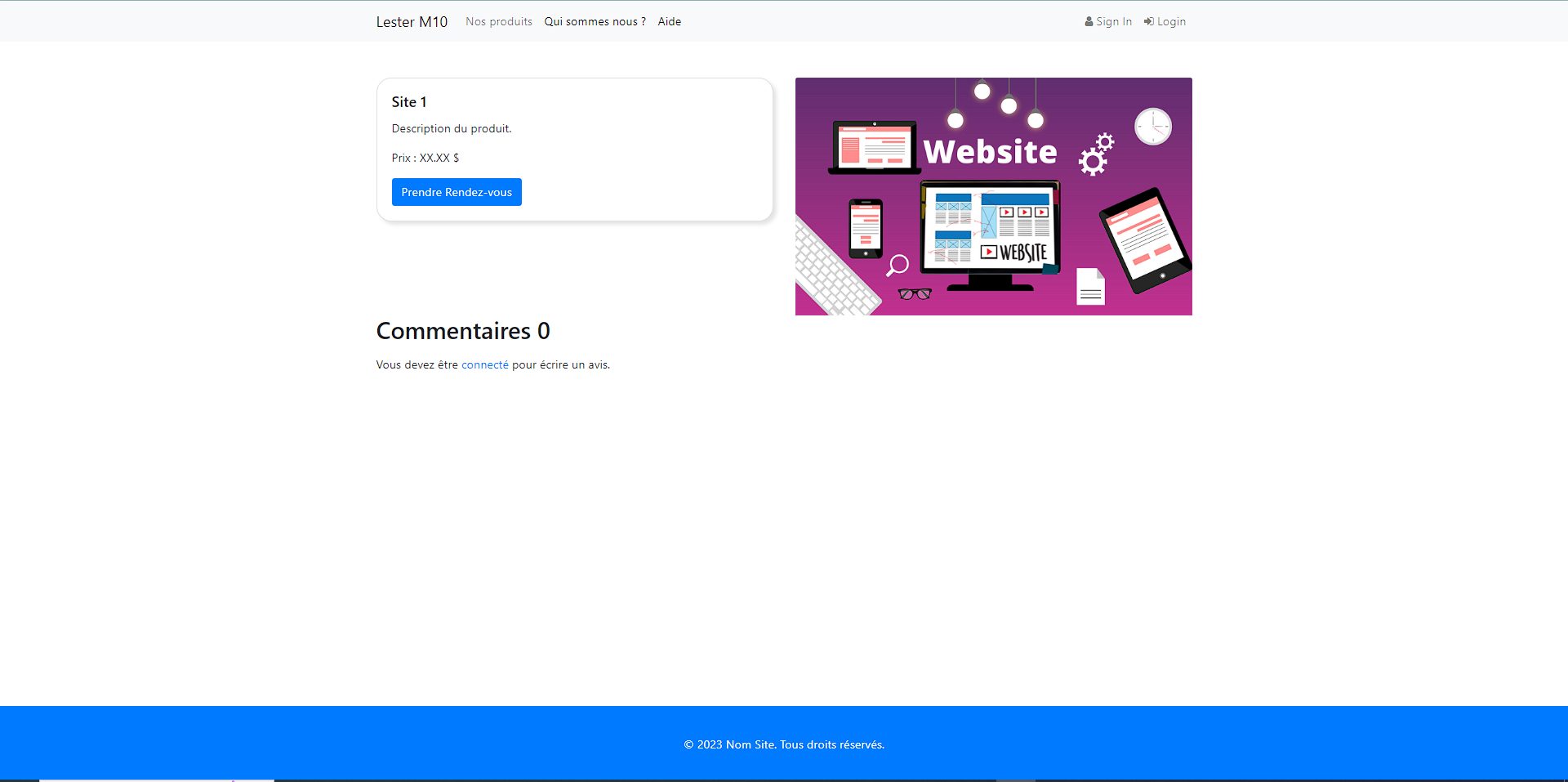Open the connecté login link
The height and width of the screenshot is (782, 1568).
click(x=484, y=364)
